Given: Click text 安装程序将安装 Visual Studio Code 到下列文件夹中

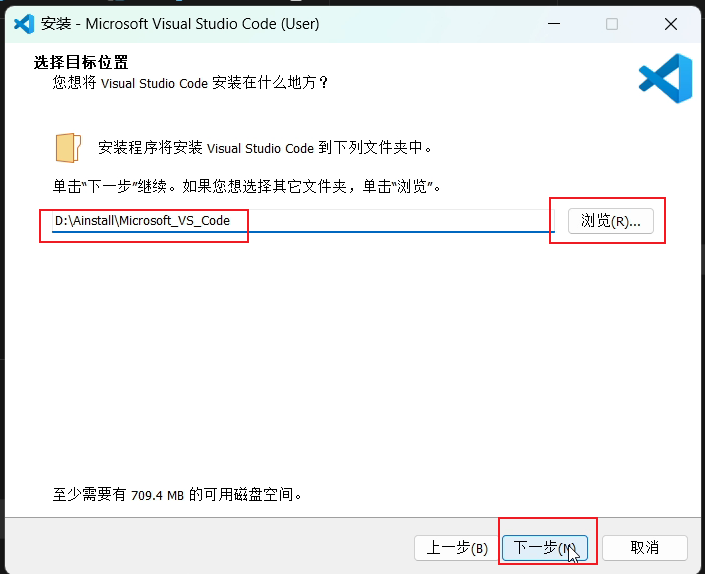Looking at the screenshot, I should click(x=265, y=147).
